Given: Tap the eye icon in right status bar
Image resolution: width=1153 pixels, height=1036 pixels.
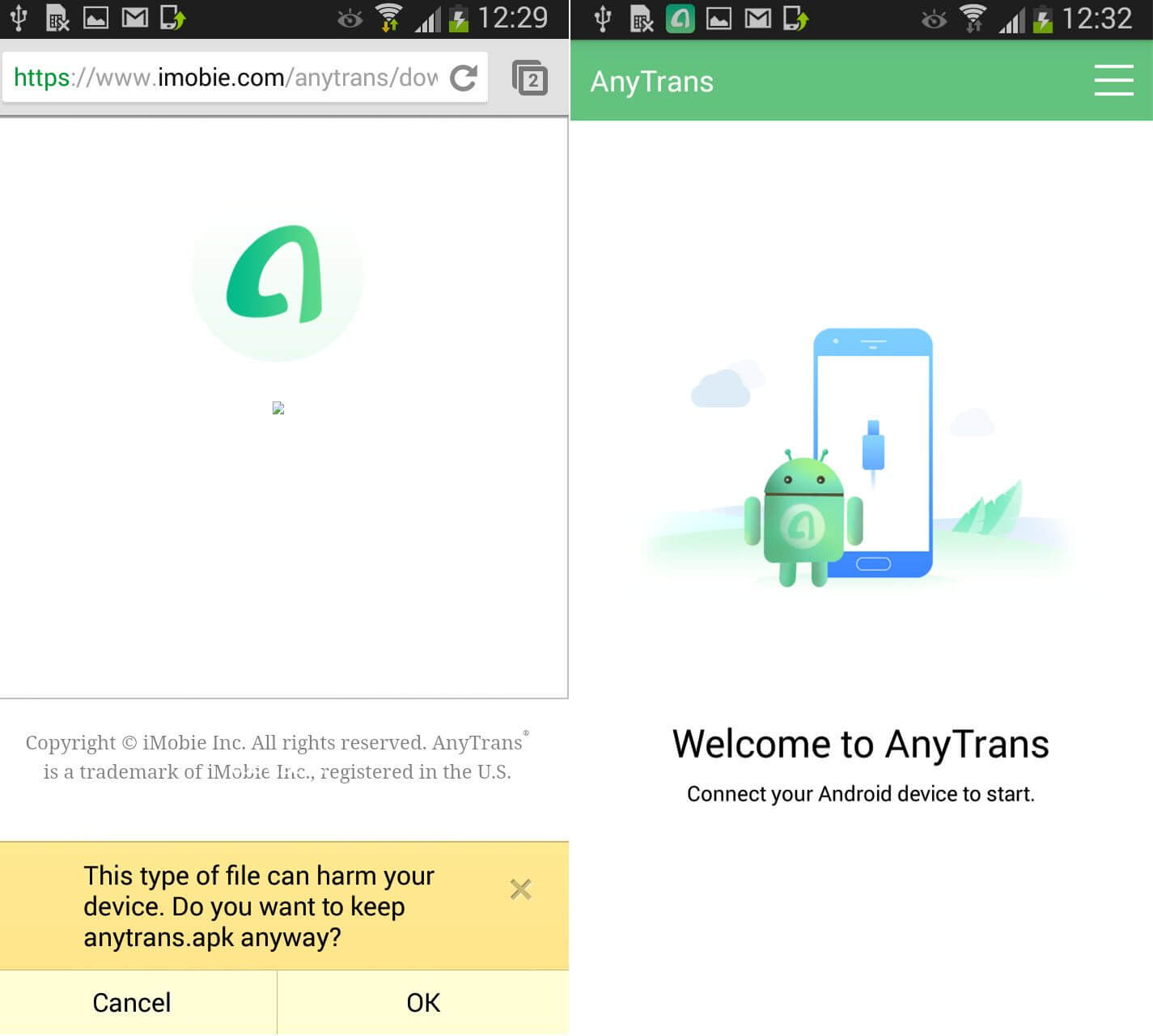Looking at the screenshot, I should 934,19.
